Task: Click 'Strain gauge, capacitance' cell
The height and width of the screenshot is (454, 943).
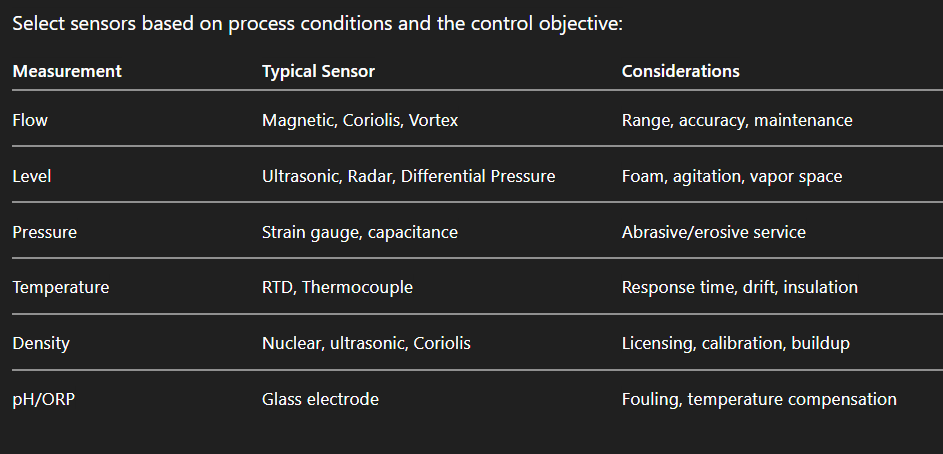Action: pyautogui.click(x=360, y=232)
